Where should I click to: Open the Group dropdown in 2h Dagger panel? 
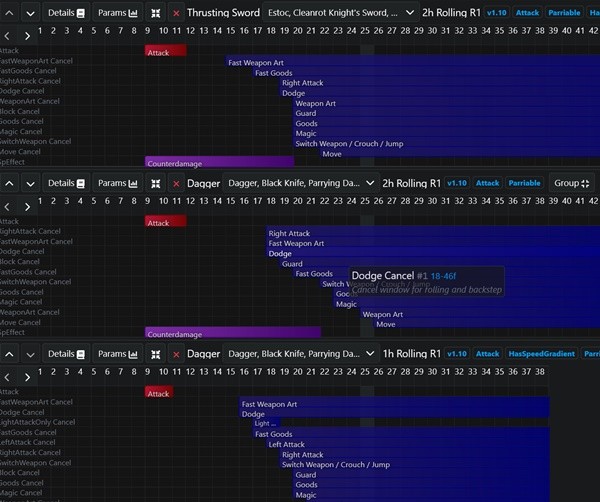572,183
